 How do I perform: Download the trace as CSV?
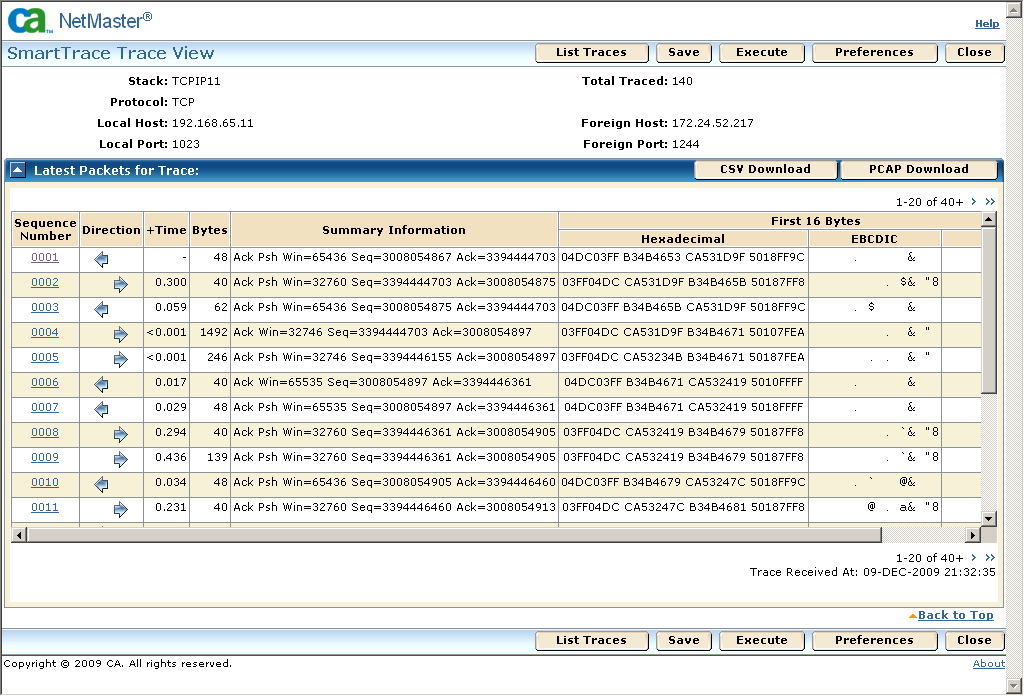click(765, 169)
